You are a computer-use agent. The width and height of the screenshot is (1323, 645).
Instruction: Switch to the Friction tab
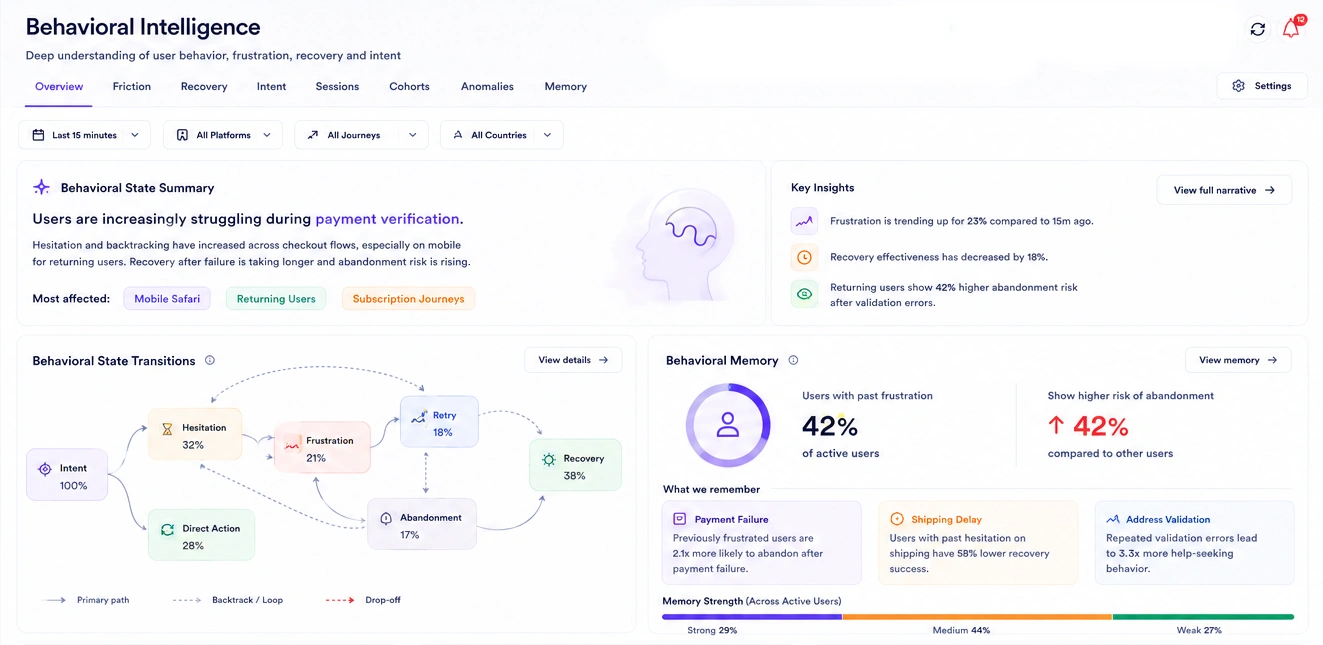(x=132, y=87)
